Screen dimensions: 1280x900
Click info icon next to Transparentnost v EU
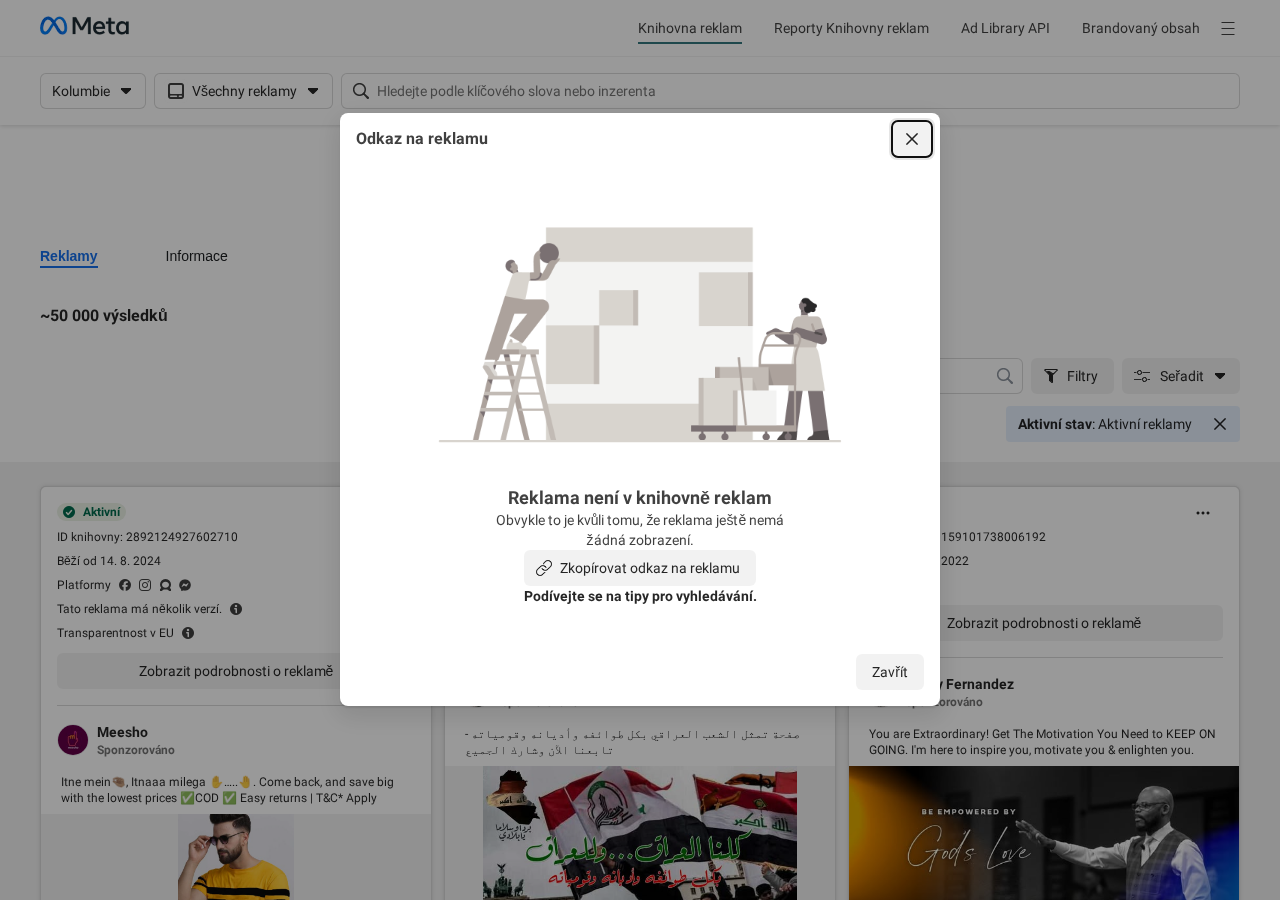pyautogui.click(x=188, y=633)
